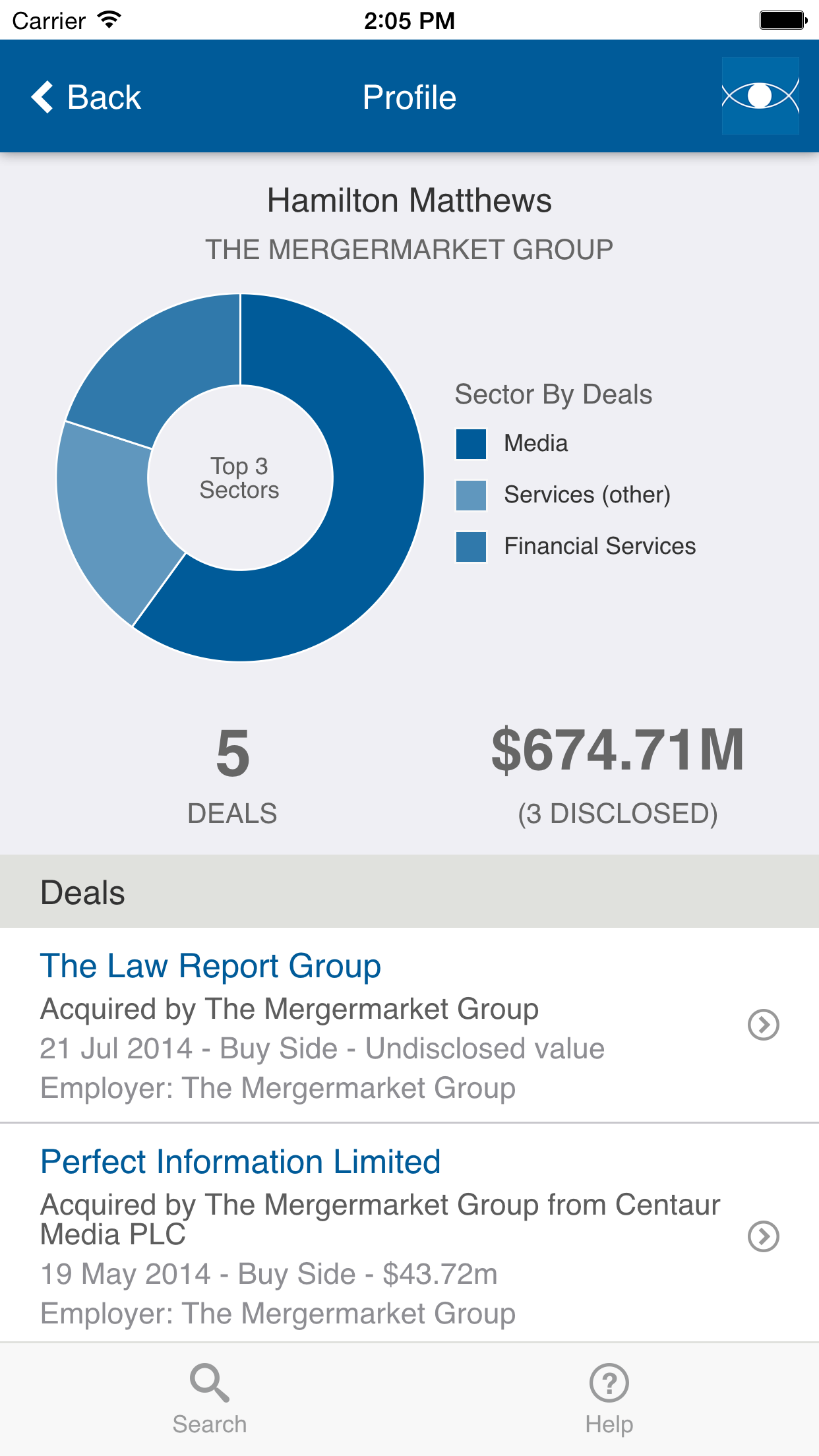Select the Media legend color swatch
This screenshot has height=1456, width=819.
tap(471, 444)
